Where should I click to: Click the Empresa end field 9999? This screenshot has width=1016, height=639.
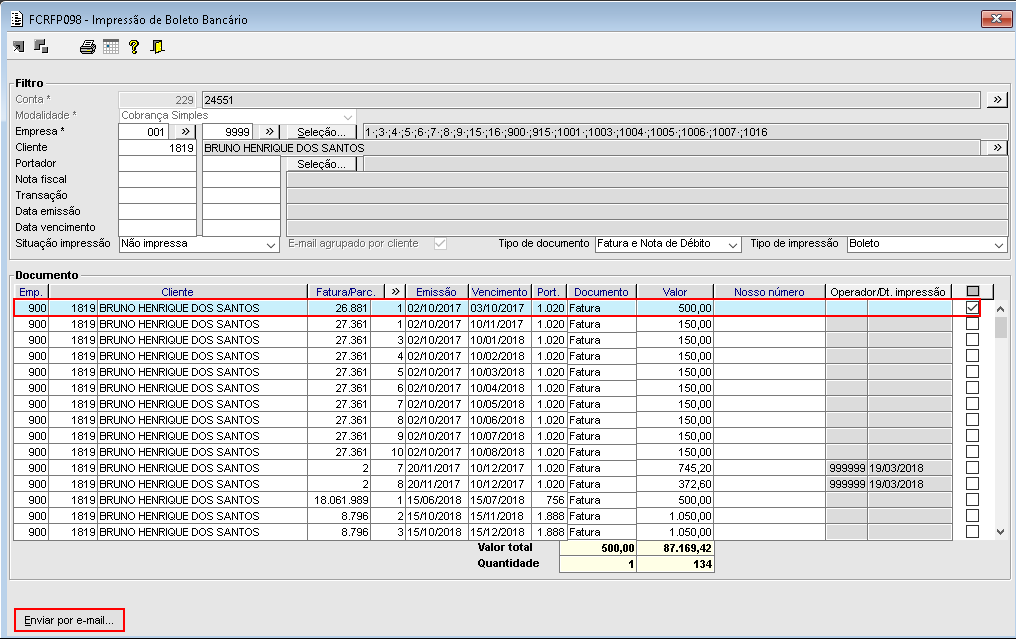click(227, 132)
